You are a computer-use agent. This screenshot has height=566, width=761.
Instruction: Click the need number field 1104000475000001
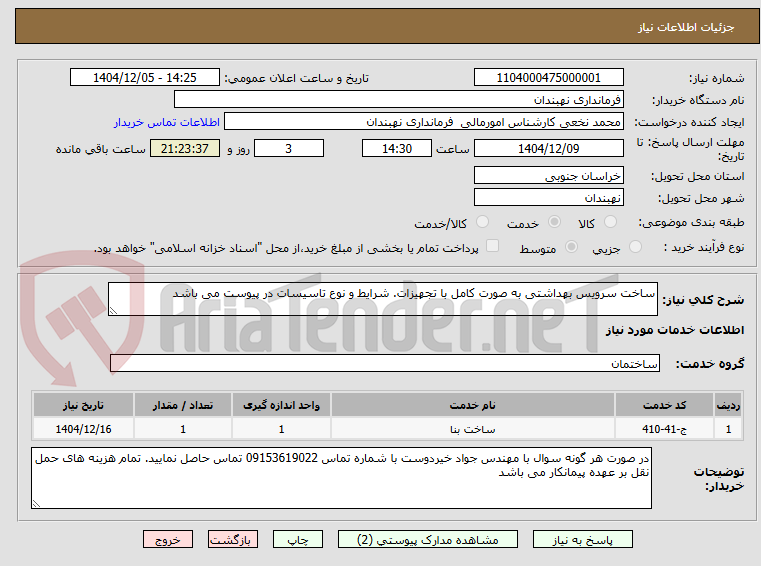pos(548,77)
